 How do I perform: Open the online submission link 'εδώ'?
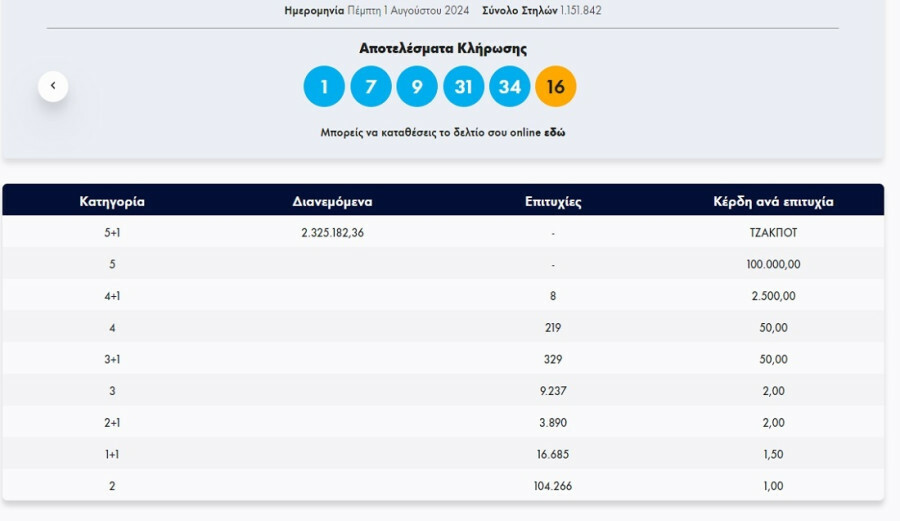click(x=554, y=132)
